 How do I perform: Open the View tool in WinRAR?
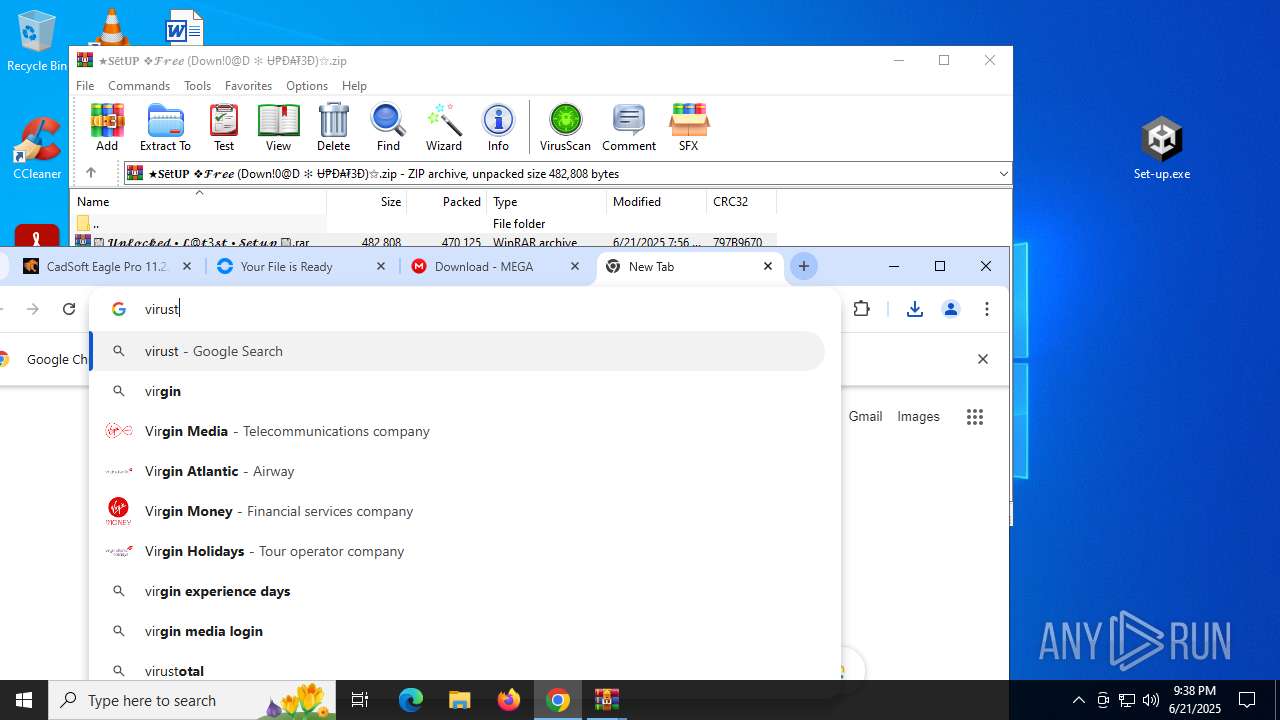[x=278, y=127]
